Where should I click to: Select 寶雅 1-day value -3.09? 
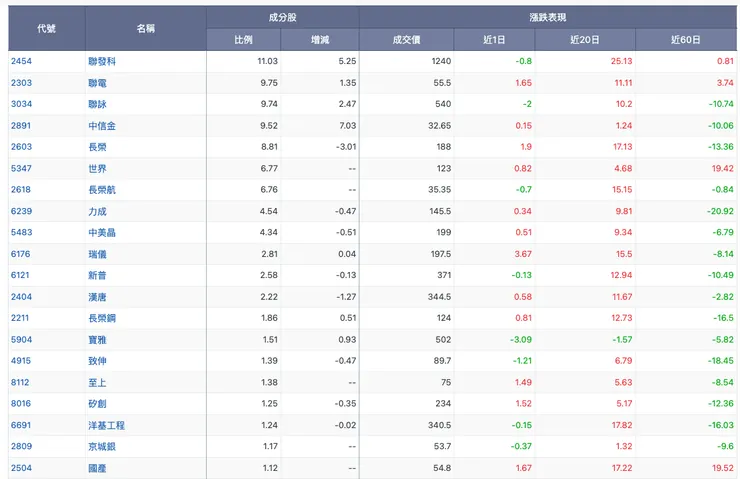tap(521, 340)
